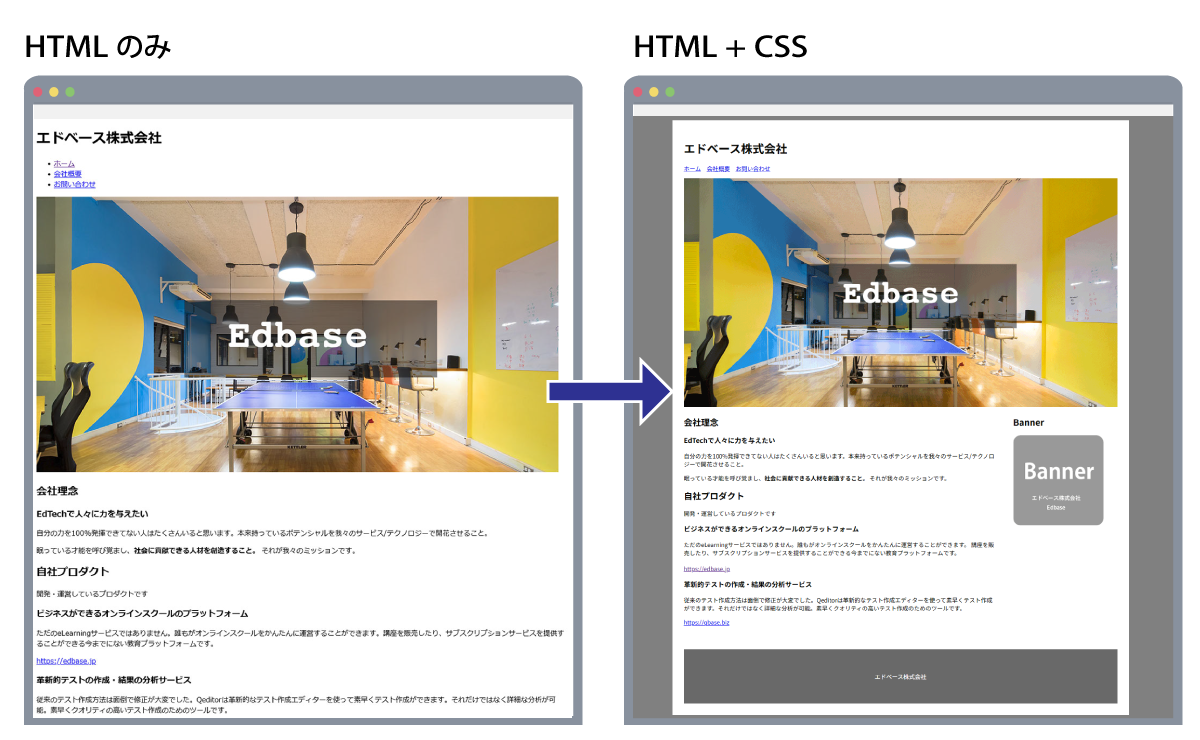Open お問い合わせ link in the left bulleted list

tap(75, 184)
